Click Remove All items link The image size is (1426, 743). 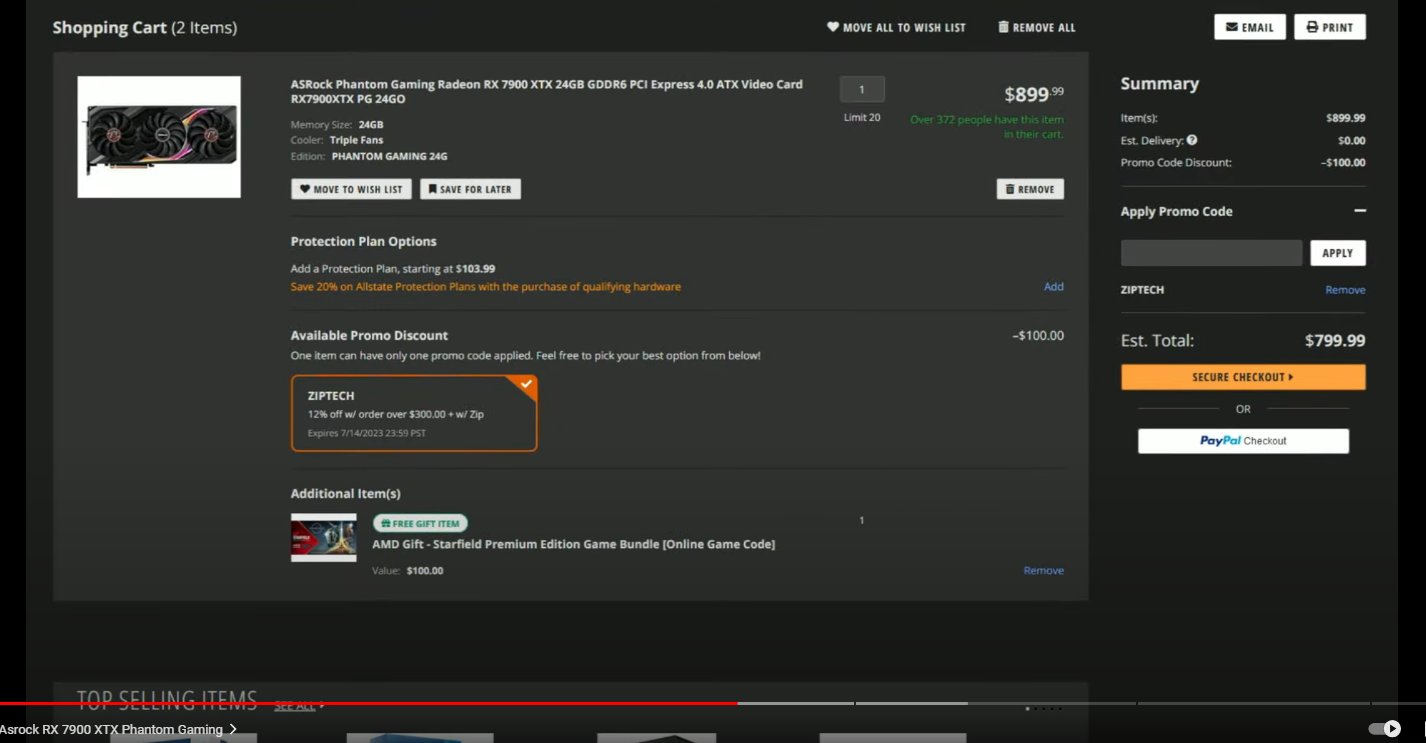point(1037,28)
